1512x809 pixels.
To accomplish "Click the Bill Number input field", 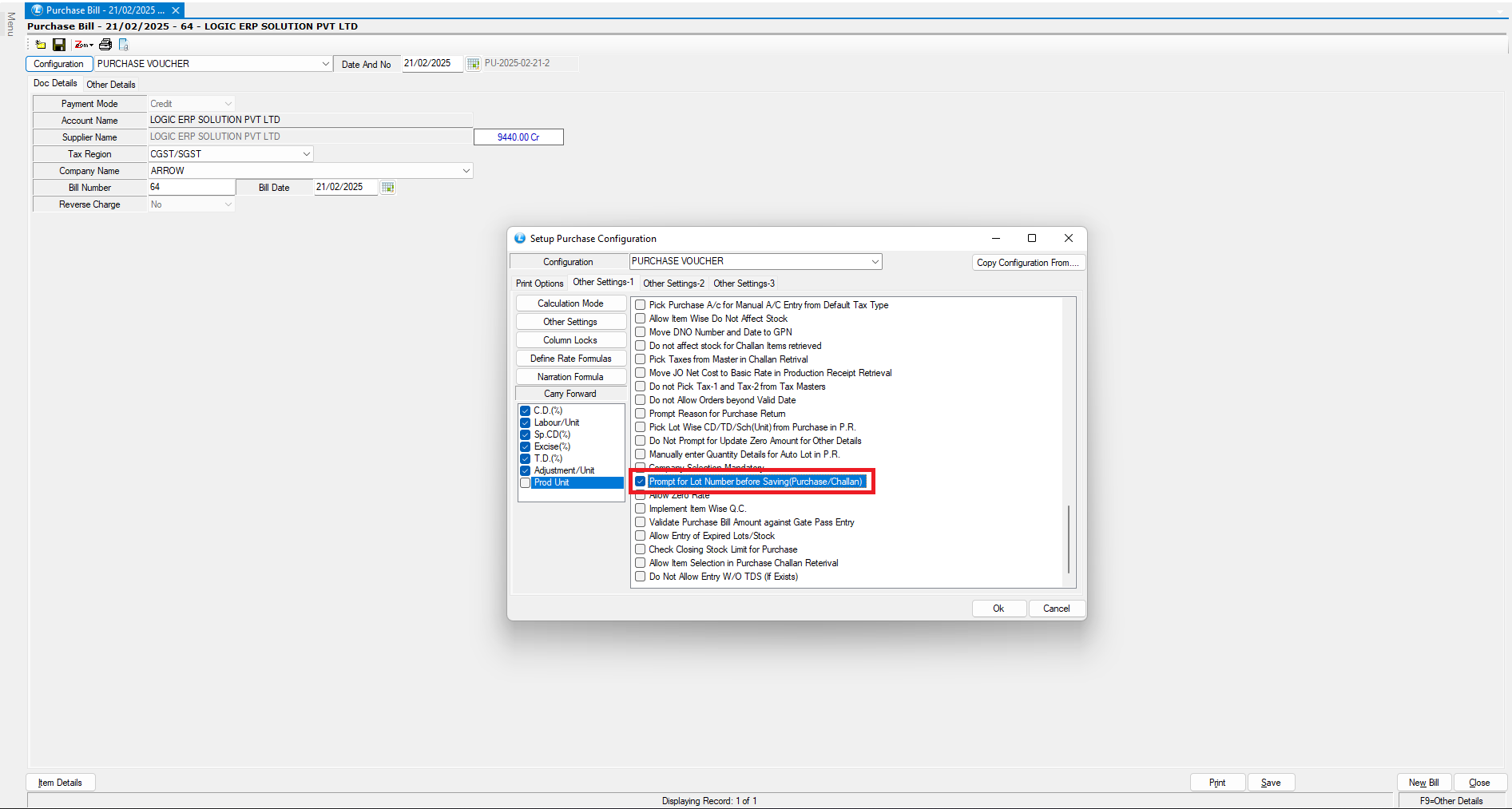I will pos(192,187).
